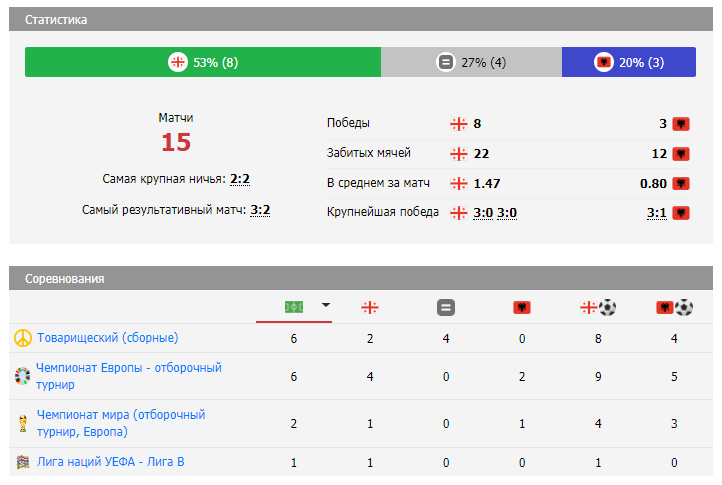Click the icon beside Лига наций УЕФА
Viewport: 722px width, 485px height.
(22, 462)
